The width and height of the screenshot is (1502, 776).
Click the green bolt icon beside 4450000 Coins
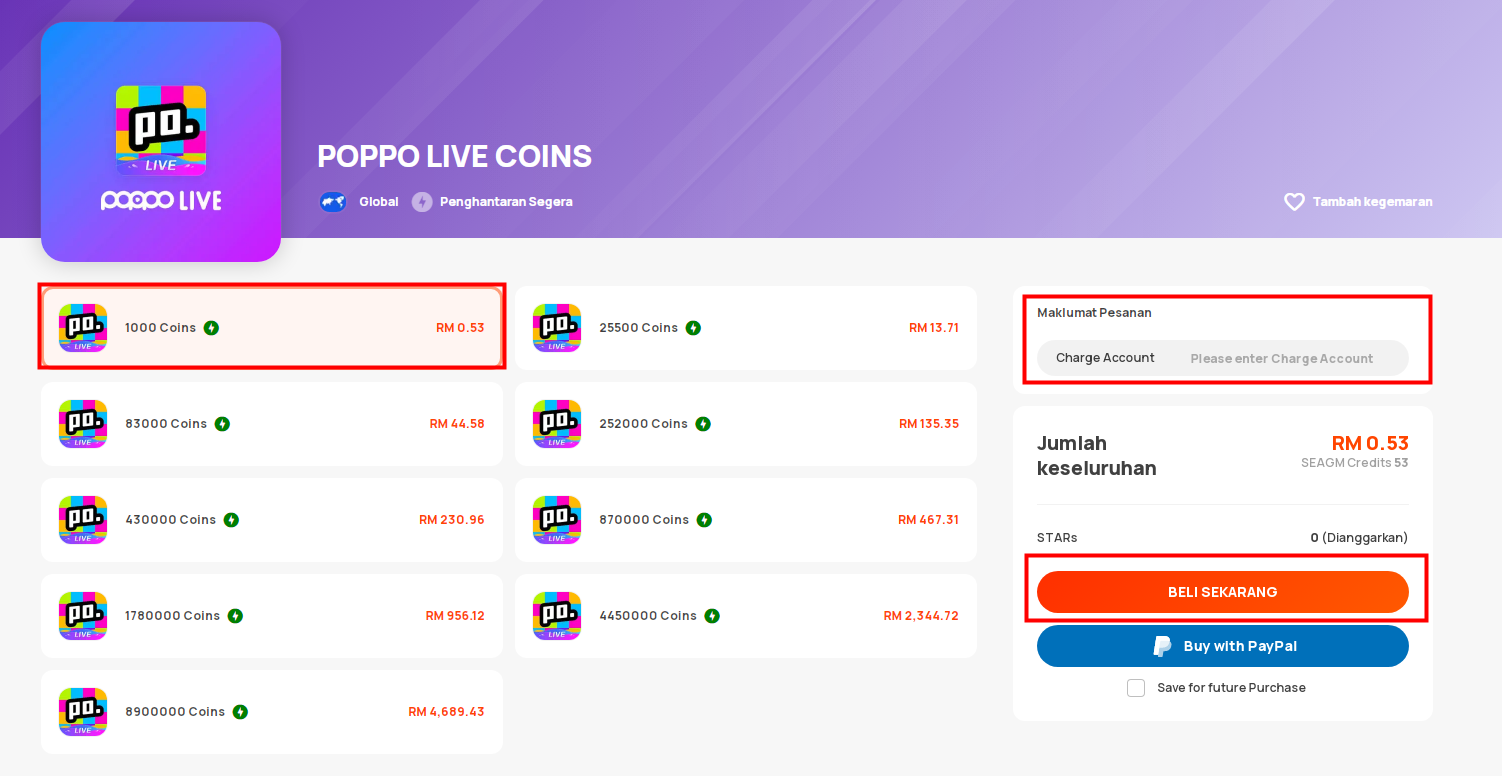[712, 616]
